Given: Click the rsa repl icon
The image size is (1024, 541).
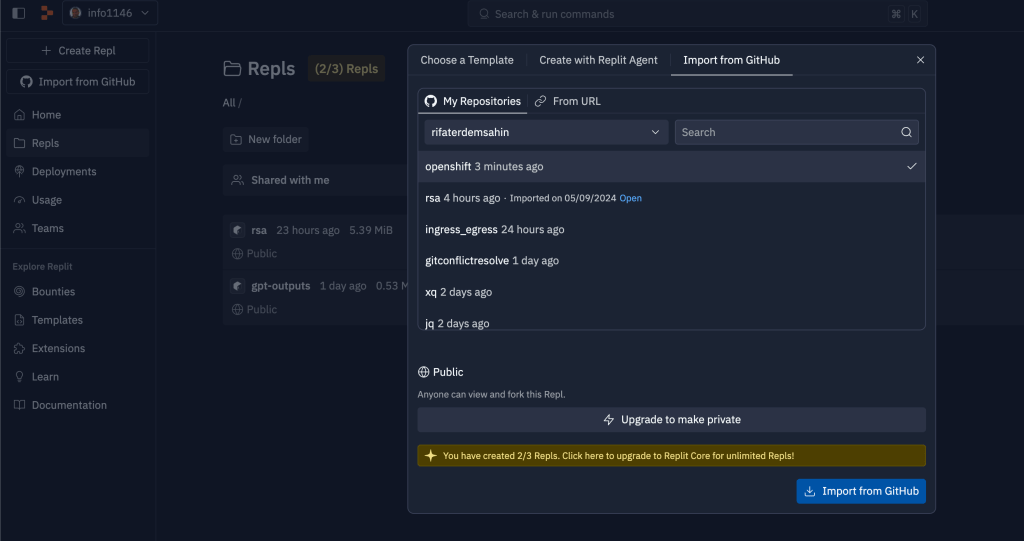Looking at the screenshot, I should point(238,230).
